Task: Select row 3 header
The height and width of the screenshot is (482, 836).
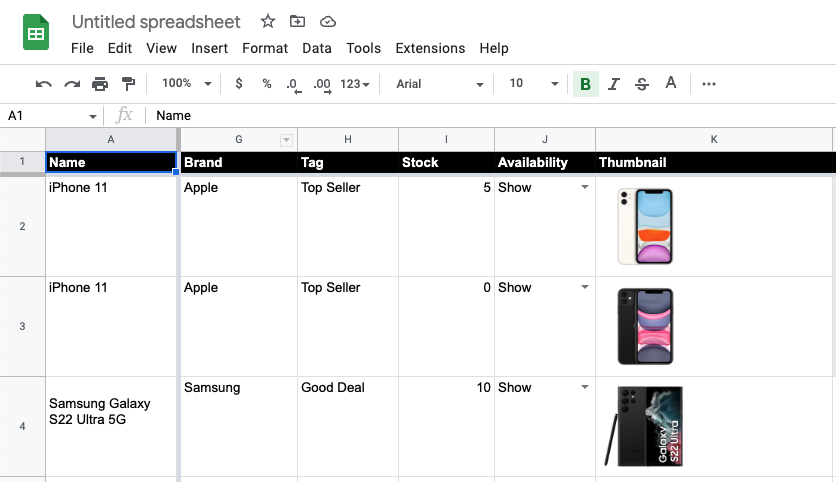Action: [x=22, y=326]
